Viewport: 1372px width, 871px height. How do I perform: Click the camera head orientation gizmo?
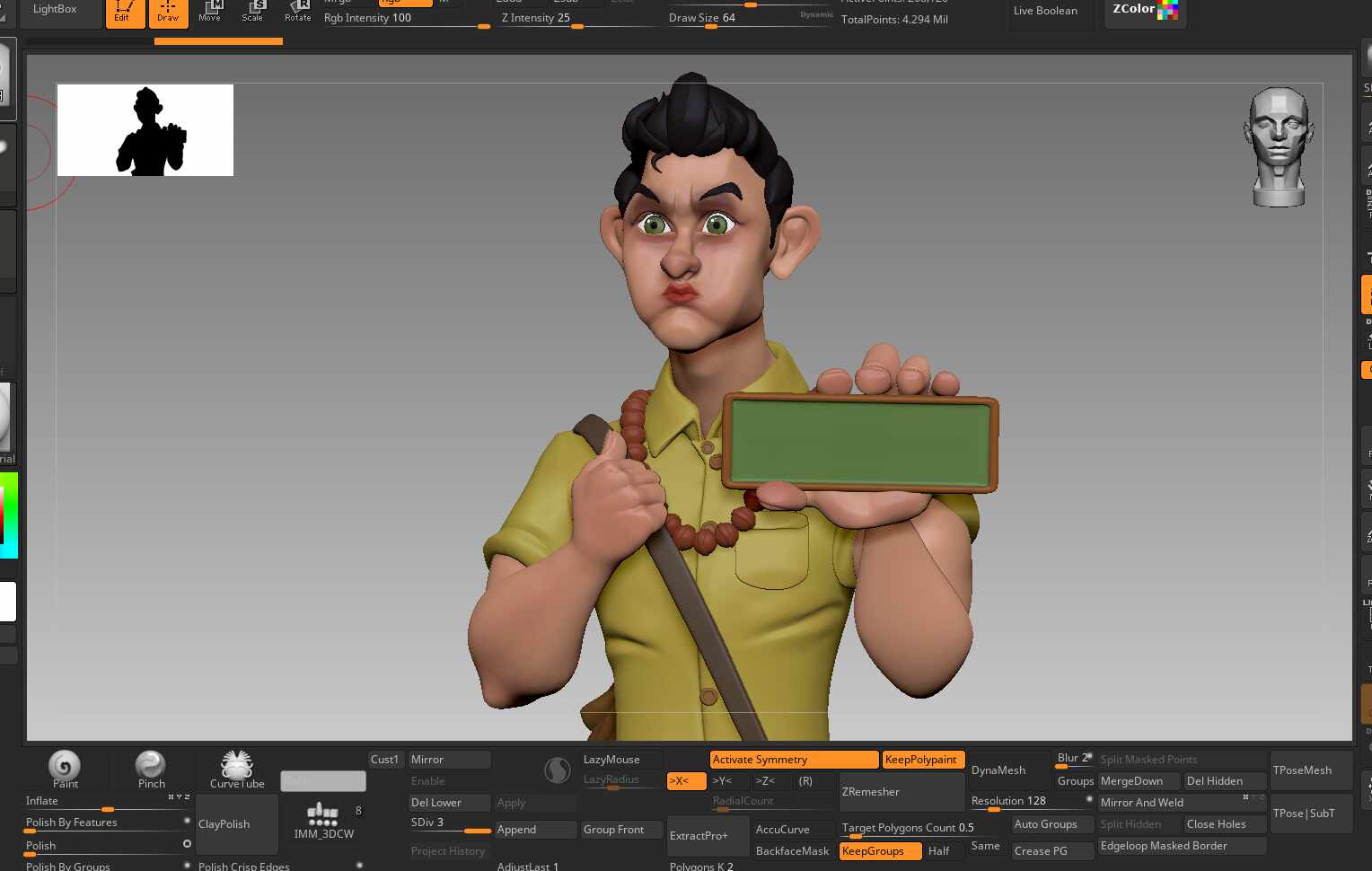coord(1279,147)
